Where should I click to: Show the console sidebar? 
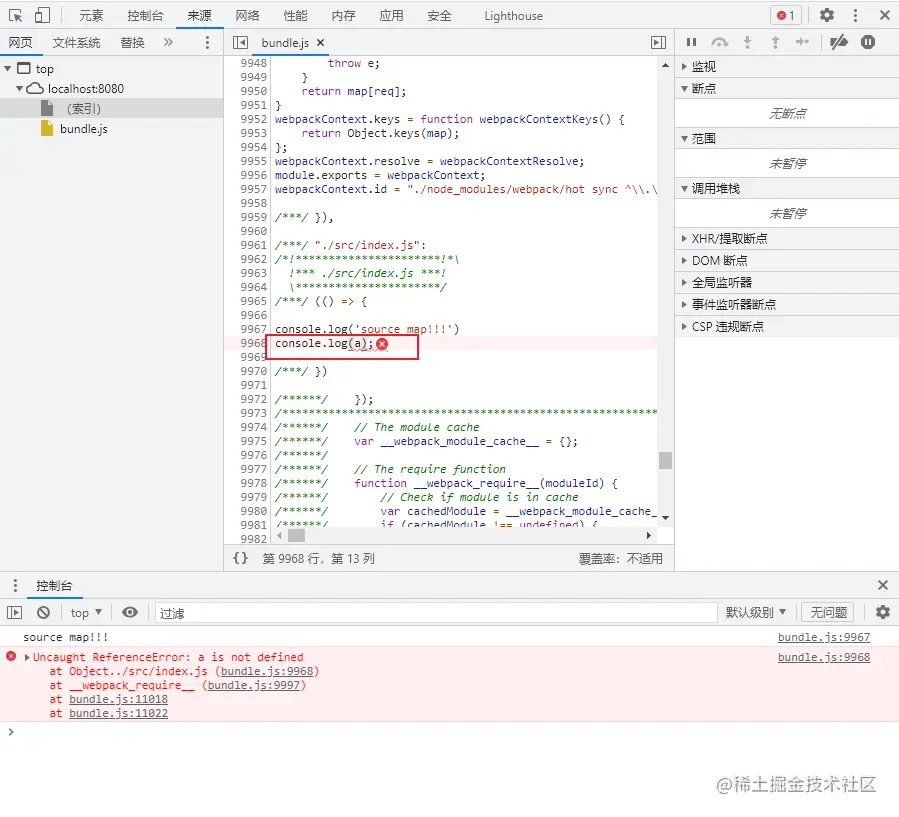tap(14, 613)
